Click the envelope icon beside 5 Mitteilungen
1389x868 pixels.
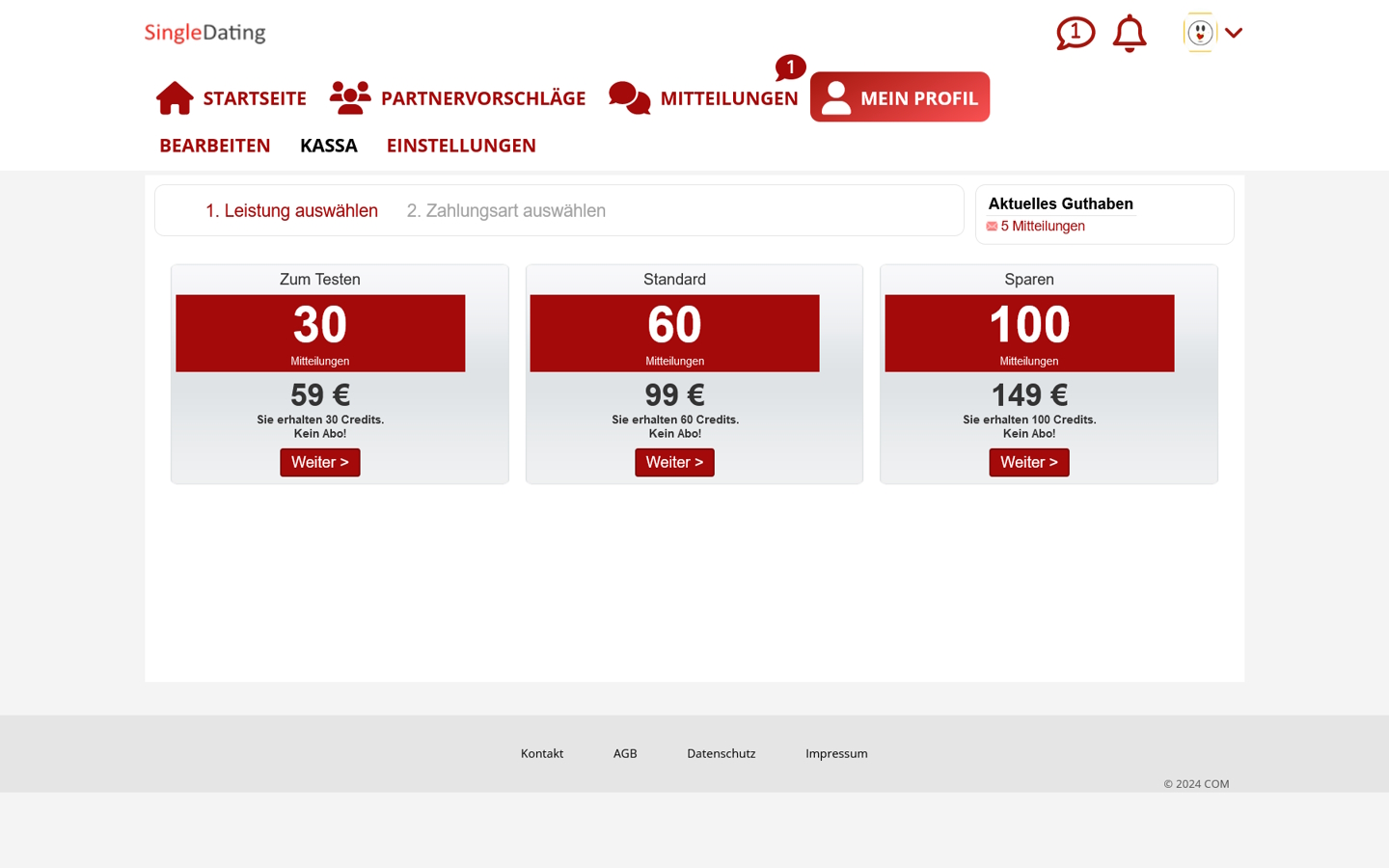992,226
